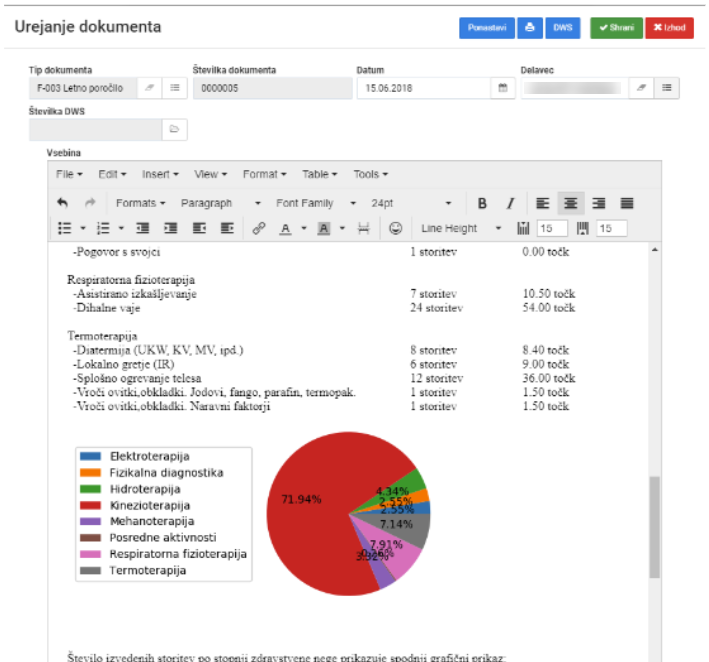Click the redo arrow icon
Viewport: 709px width, 662px height.
(x=90, y=203)
